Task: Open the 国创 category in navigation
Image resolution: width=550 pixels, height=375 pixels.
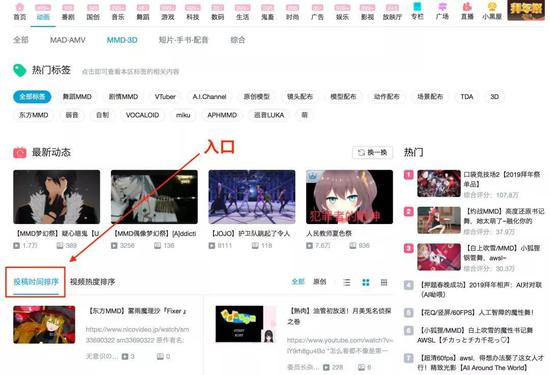Action: pyautogui.click(x=93, y=12)
